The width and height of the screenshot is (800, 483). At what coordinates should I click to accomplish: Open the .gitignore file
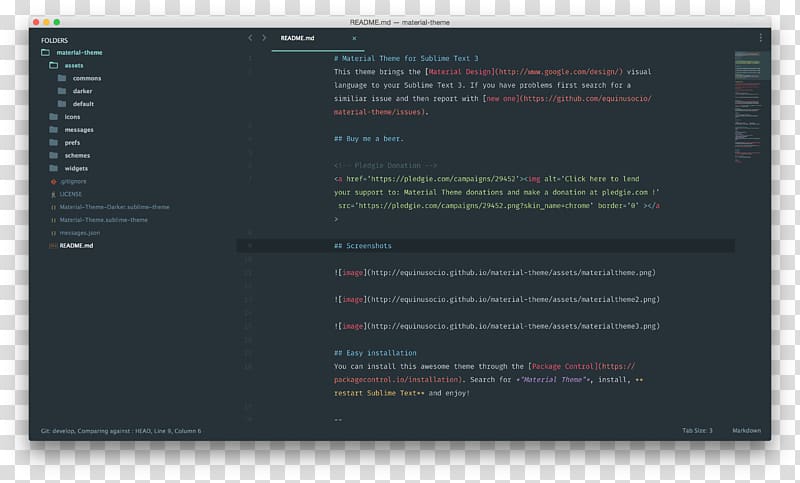click(x=73, y=182)
